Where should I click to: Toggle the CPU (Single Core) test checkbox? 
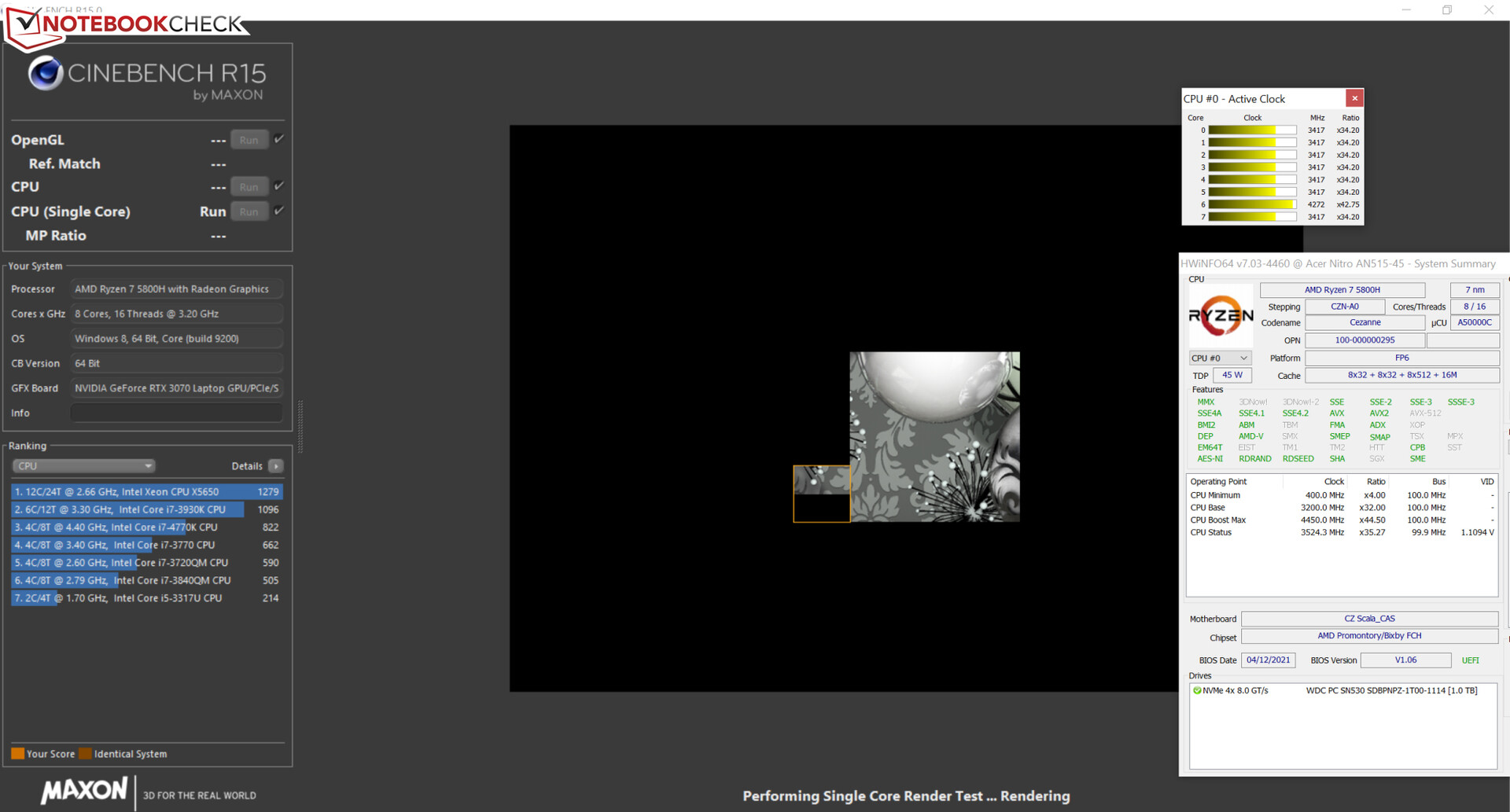tap(279, 211)
